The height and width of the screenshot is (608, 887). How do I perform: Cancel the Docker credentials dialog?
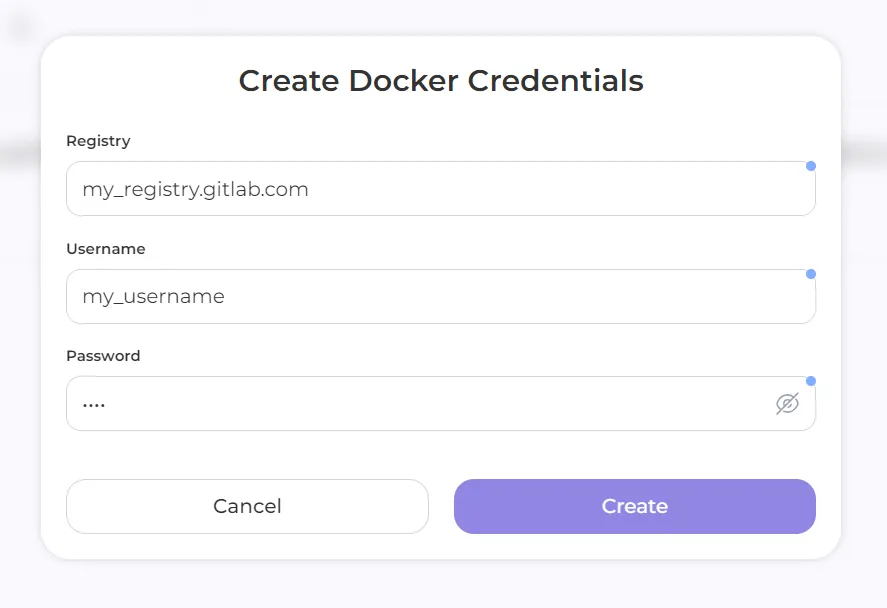(x=247, y=506)
